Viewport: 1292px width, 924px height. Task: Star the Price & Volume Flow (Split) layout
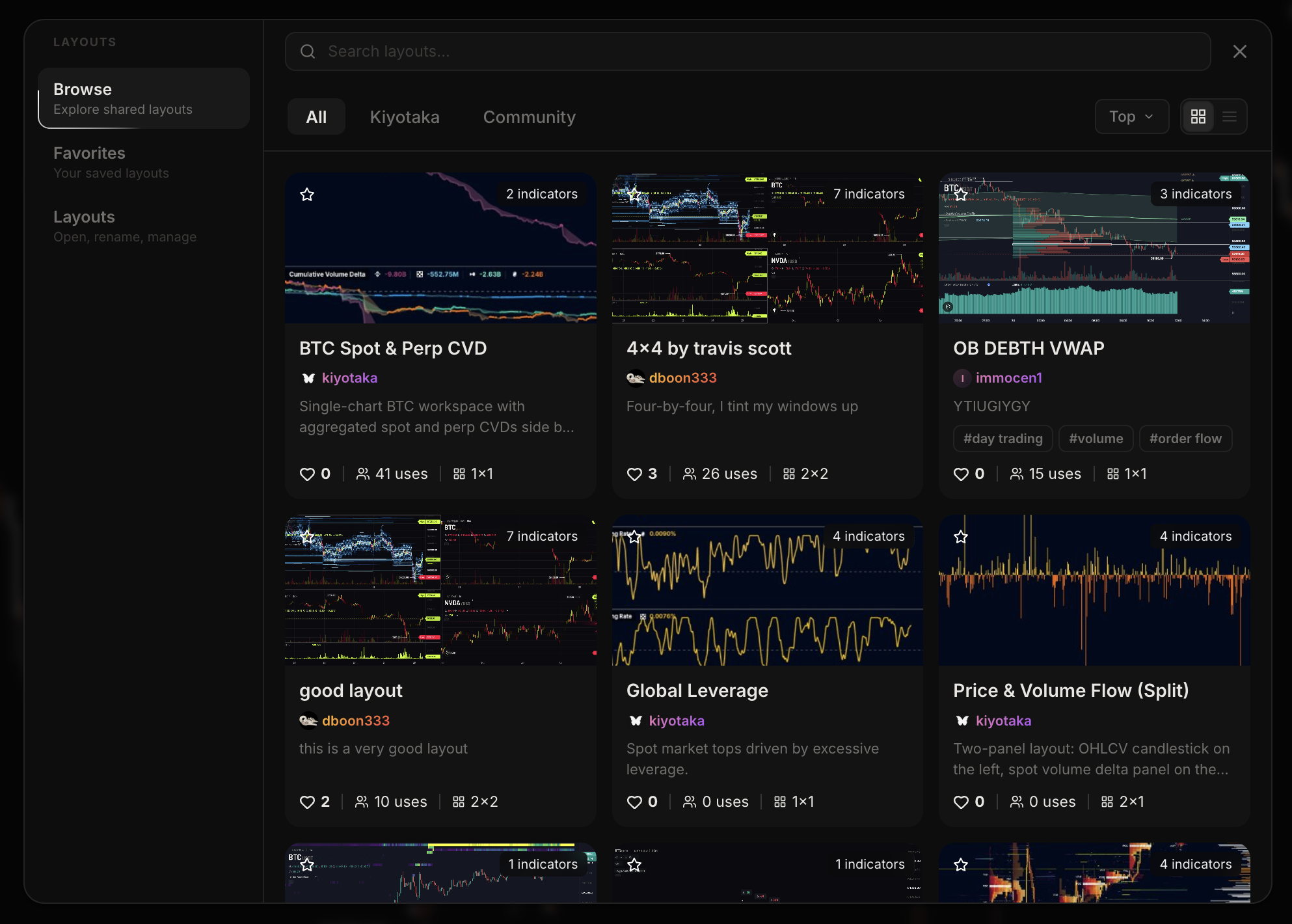click(x=961, y=537)
